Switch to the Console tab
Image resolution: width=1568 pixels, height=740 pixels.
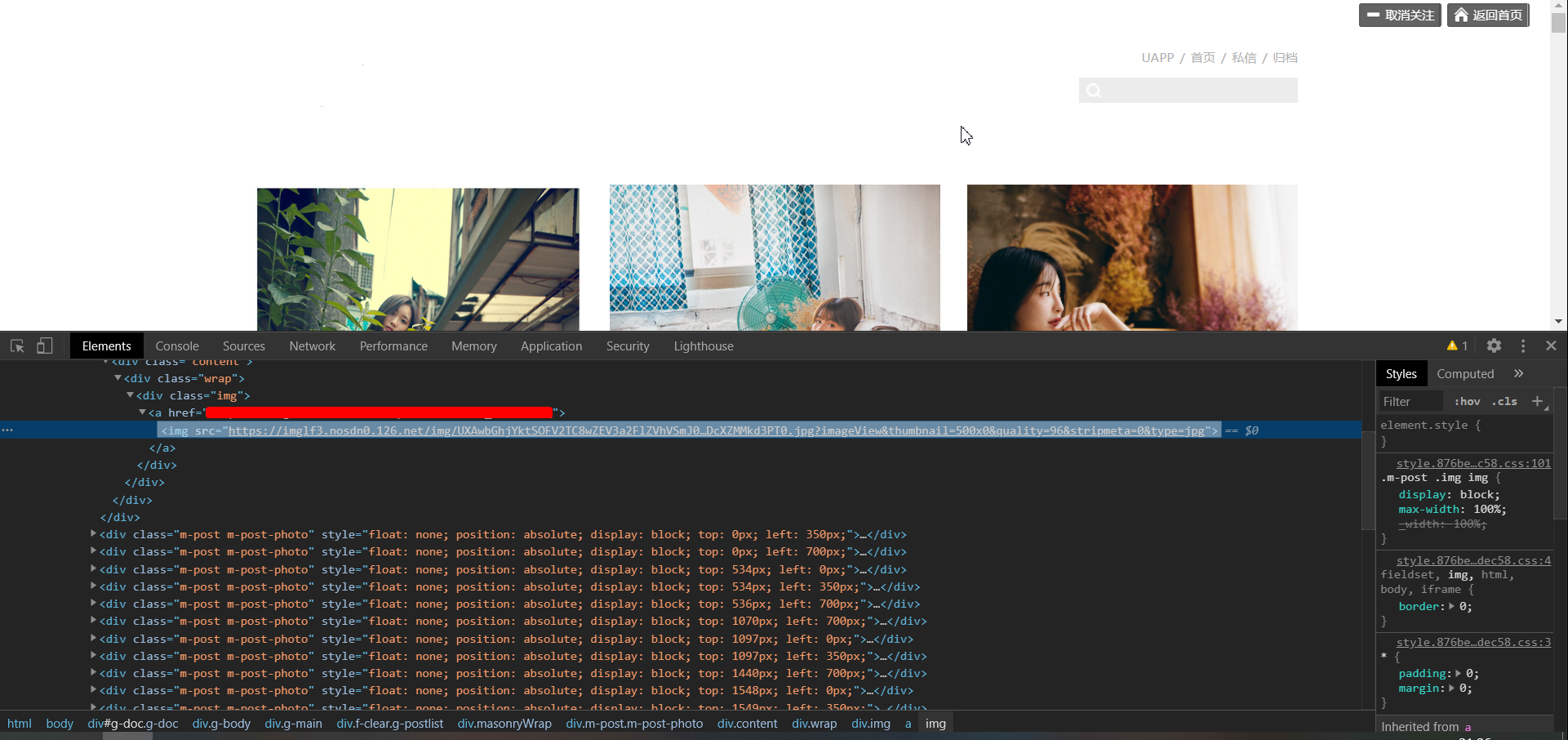coord(177,346)
